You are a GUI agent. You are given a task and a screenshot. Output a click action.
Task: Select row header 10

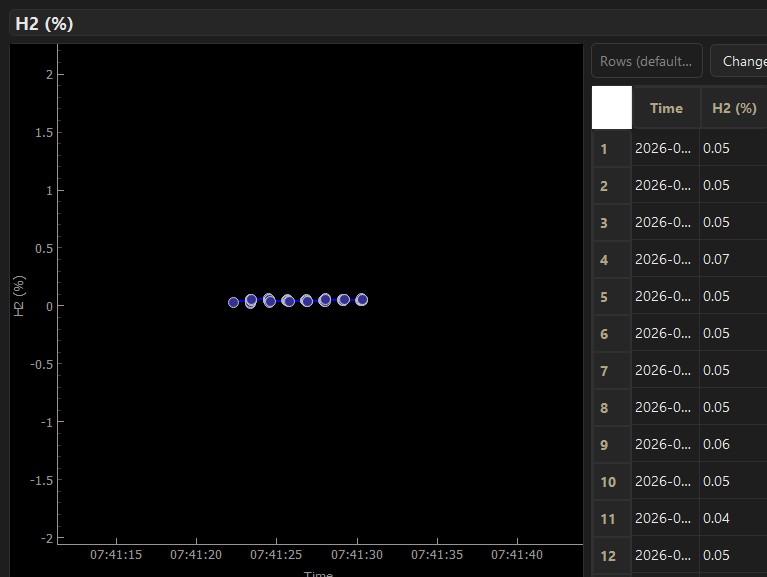point(611,482)
